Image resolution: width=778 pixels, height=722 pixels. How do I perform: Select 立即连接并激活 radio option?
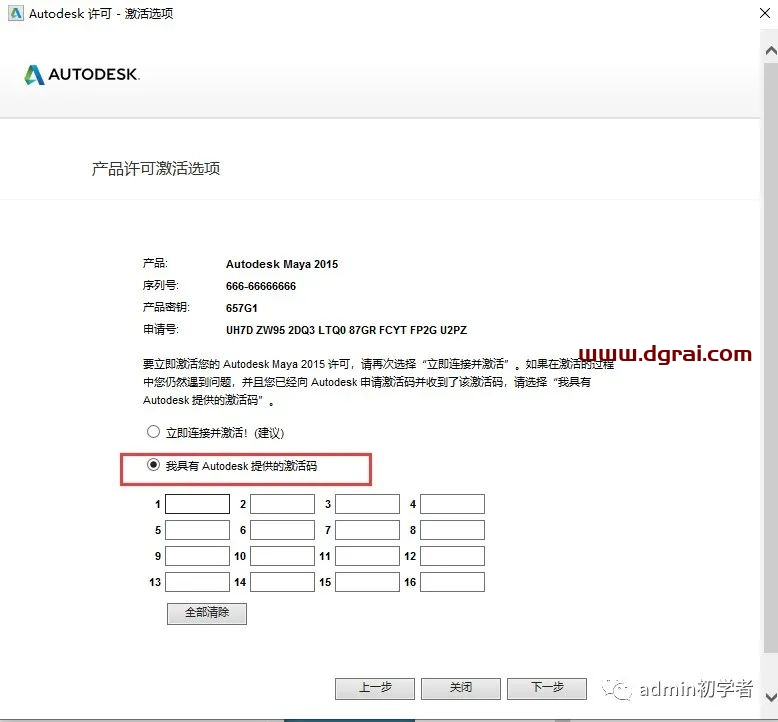point(153,432)
